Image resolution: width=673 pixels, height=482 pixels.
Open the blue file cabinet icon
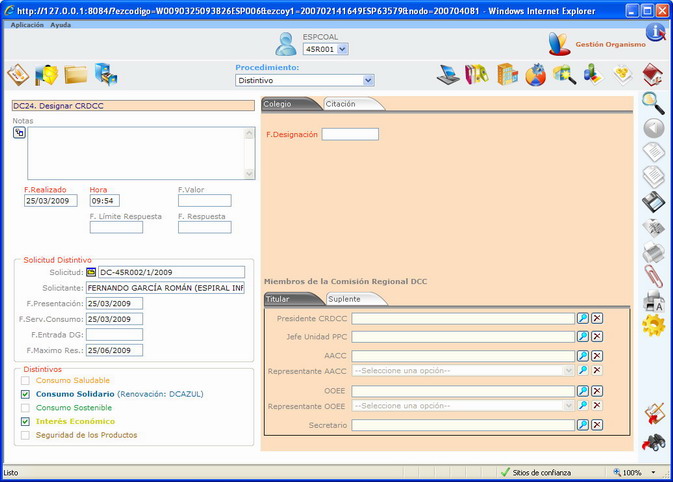[x=106, y=75]
